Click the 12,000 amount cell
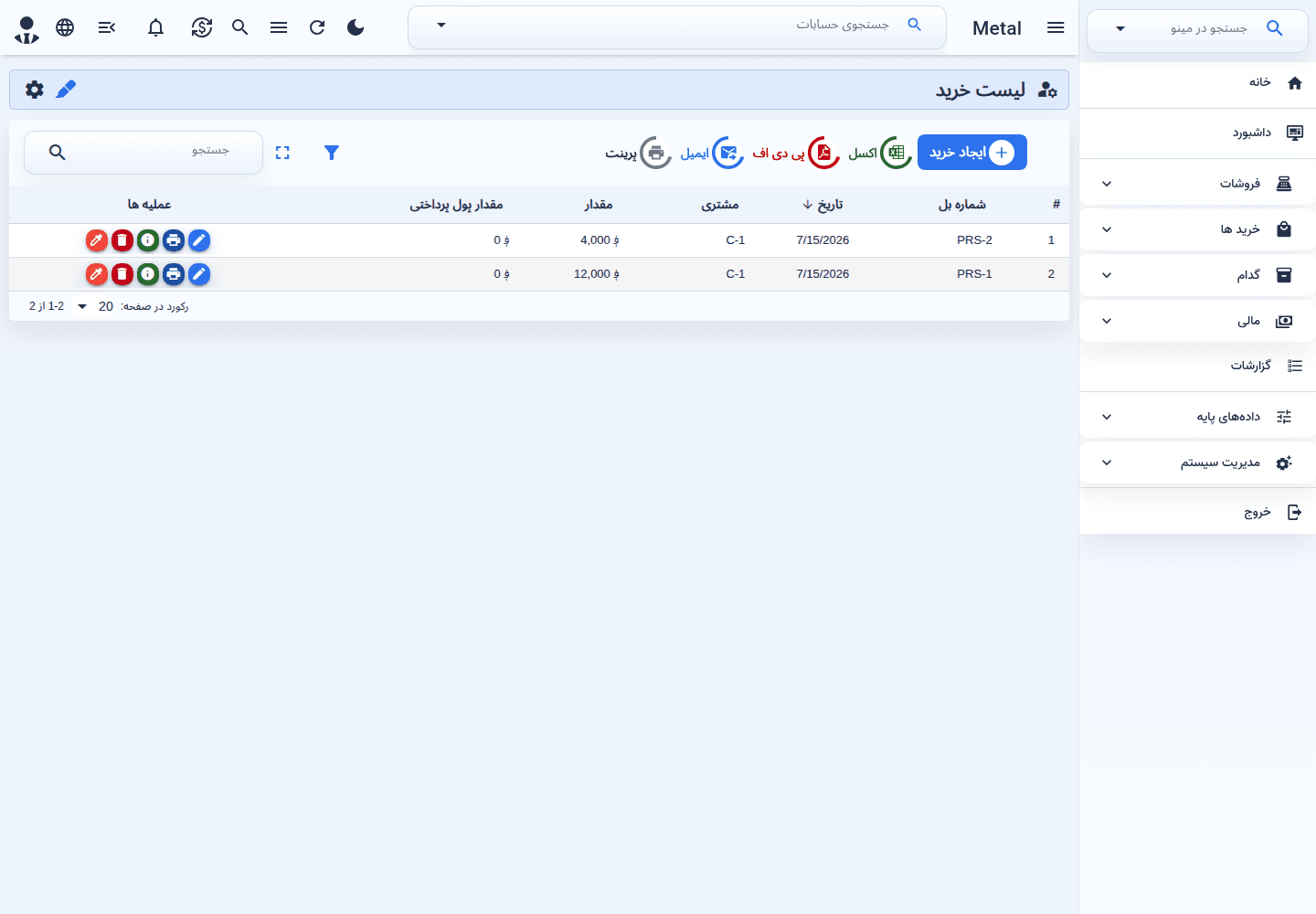The image size is (1316, 914). (x=597, y=274)
